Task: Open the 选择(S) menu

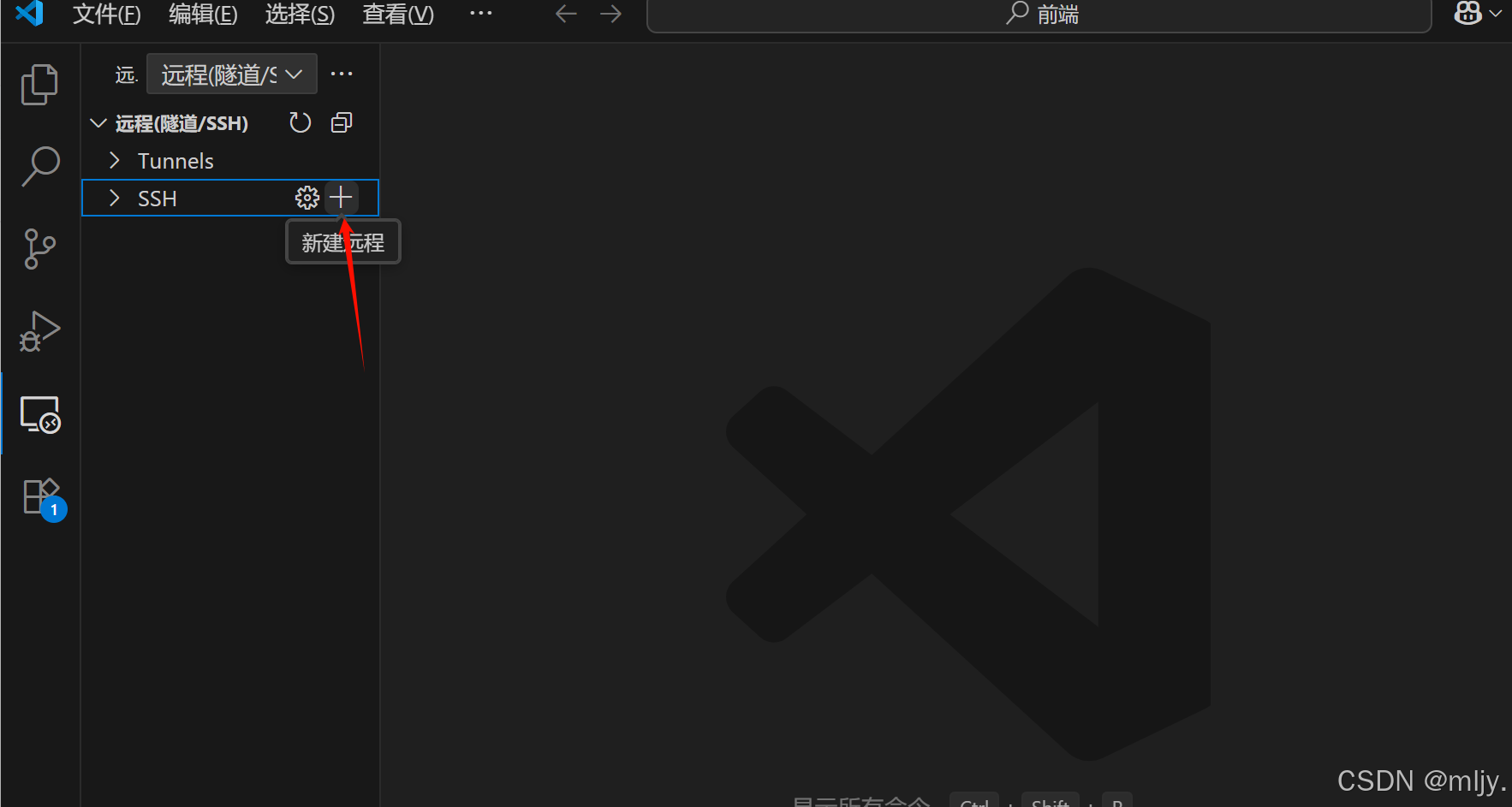Action: tap(300, 15)
